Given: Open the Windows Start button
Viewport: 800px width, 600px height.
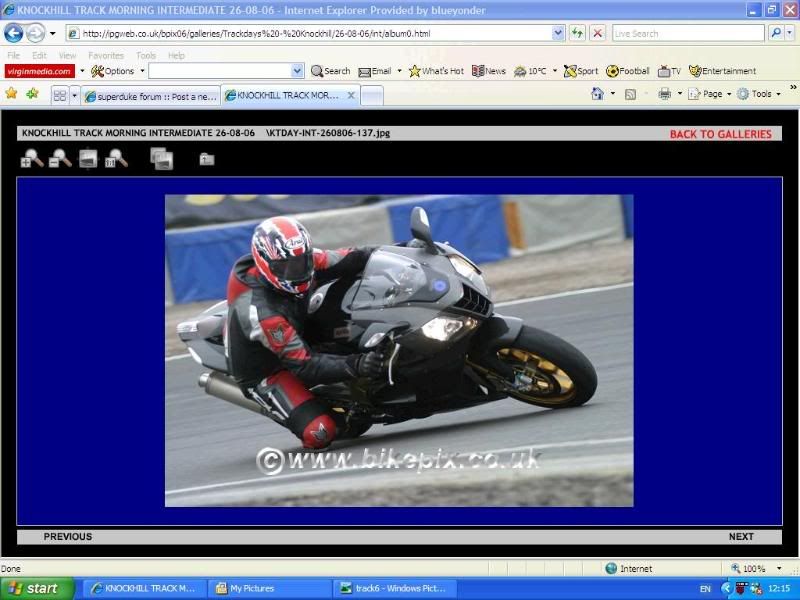Looking at the screenshot, I should [37, 589].
